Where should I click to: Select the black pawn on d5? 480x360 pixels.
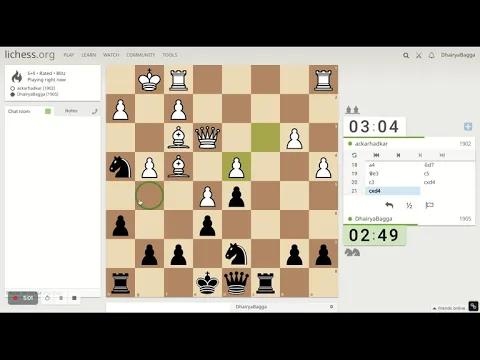pyautogui.click(x=236, y=195)
